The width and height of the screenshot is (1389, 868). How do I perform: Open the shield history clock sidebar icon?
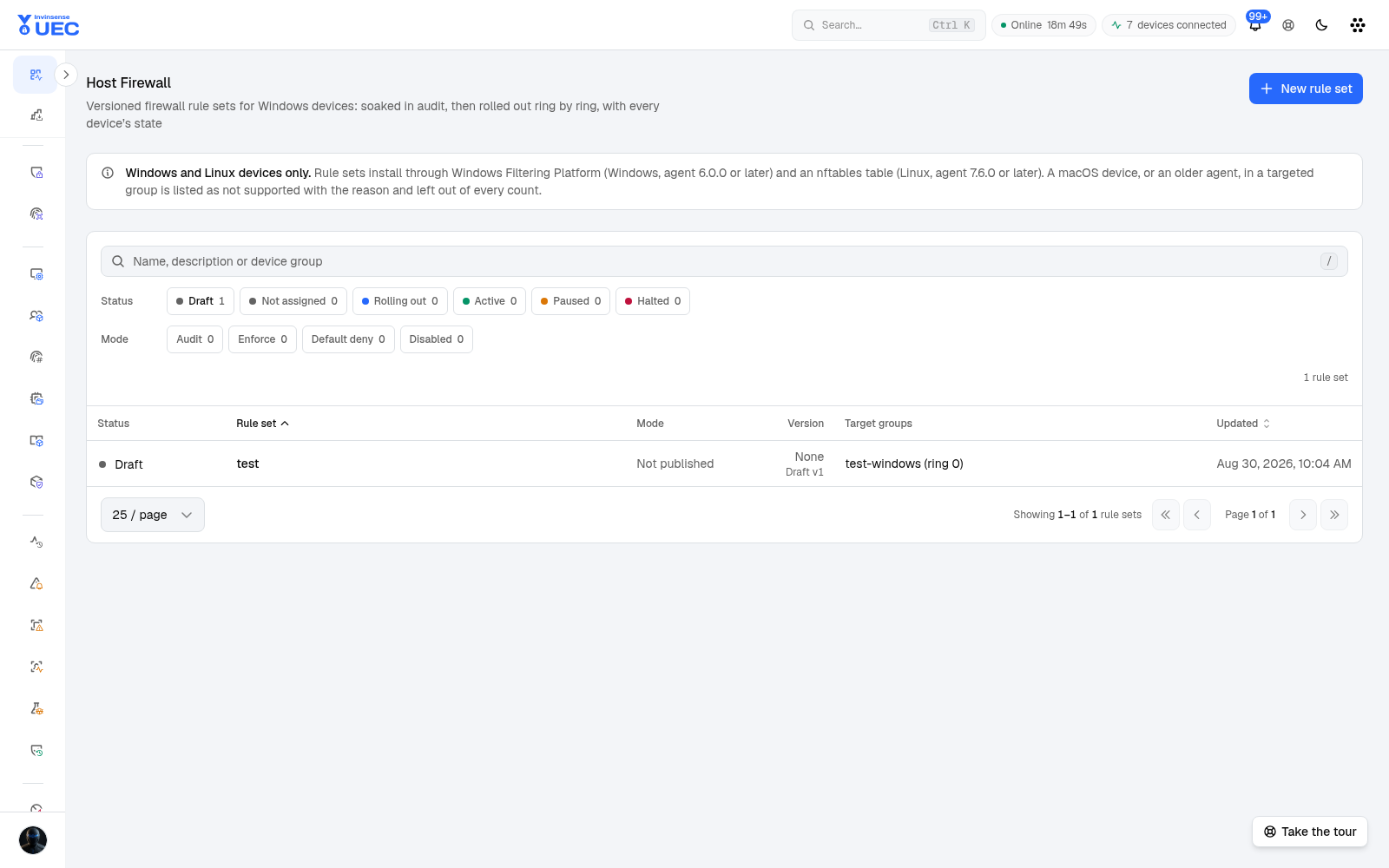(x=36, y=750)
